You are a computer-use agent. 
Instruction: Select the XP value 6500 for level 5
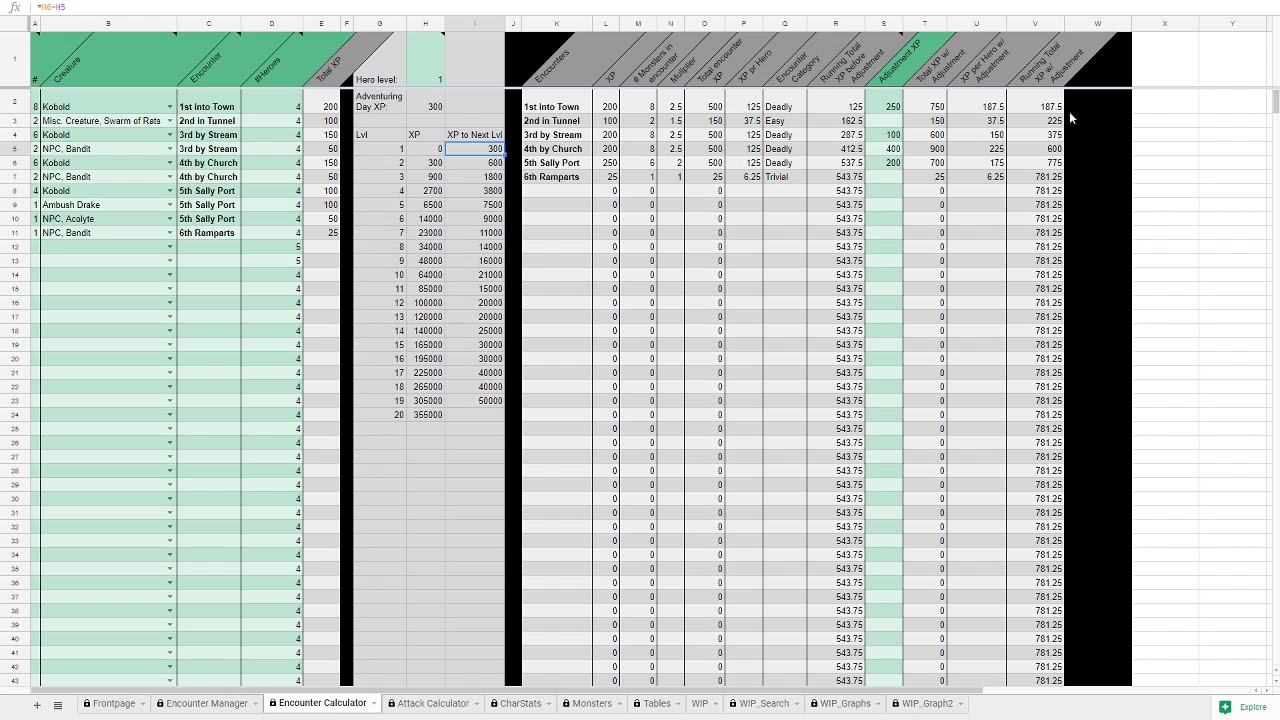pos(425,205)
